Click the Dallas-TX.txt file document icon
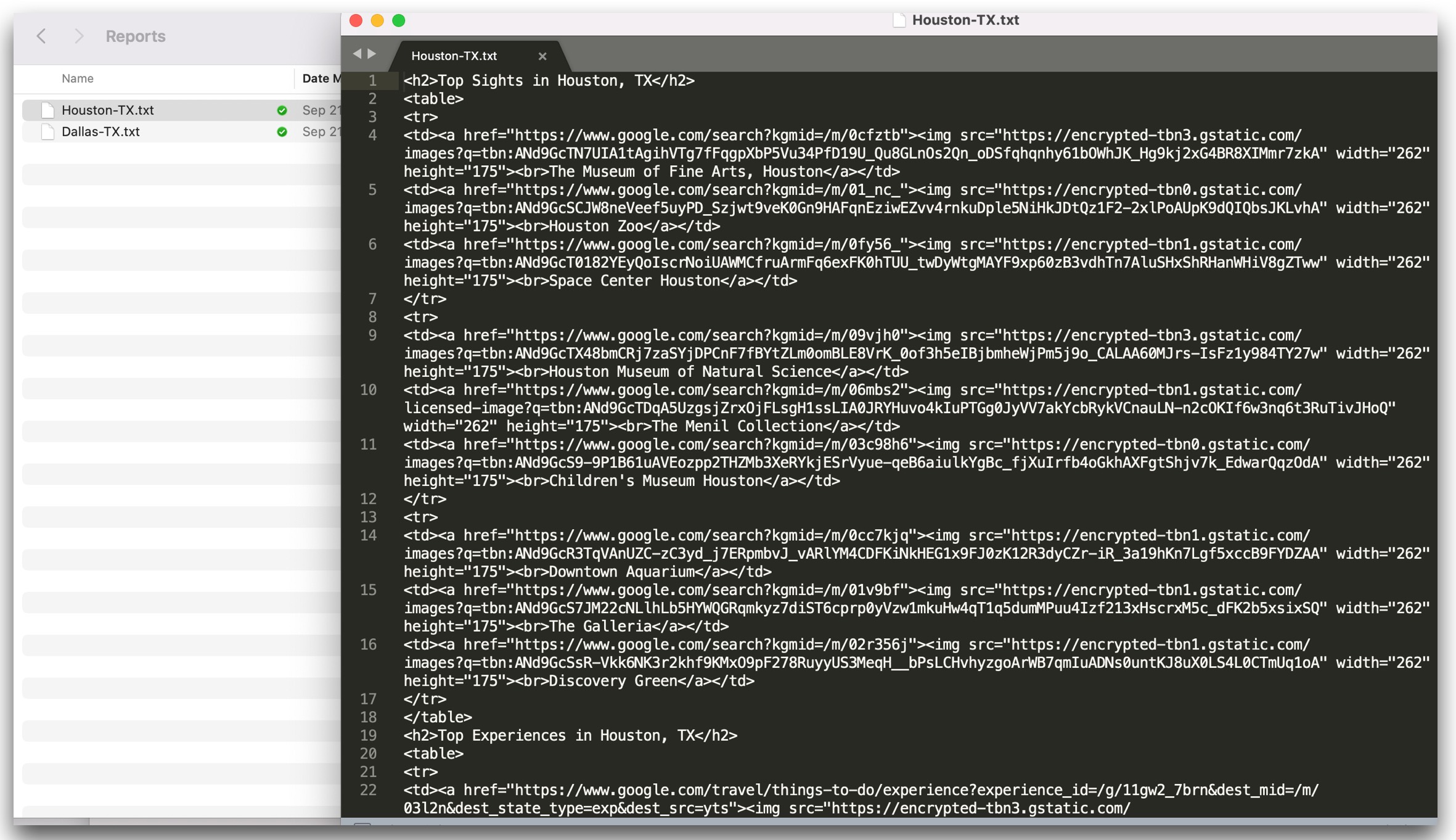The image size is (1456, 840). (x=48, y=132)
